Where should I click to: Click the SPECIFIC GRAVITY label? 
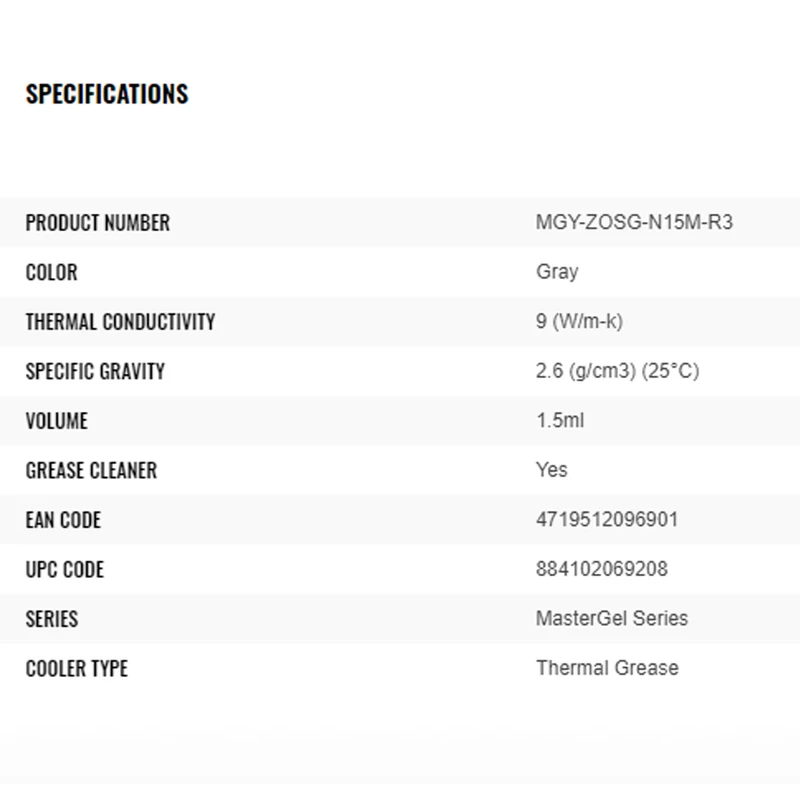coord(95,371)
